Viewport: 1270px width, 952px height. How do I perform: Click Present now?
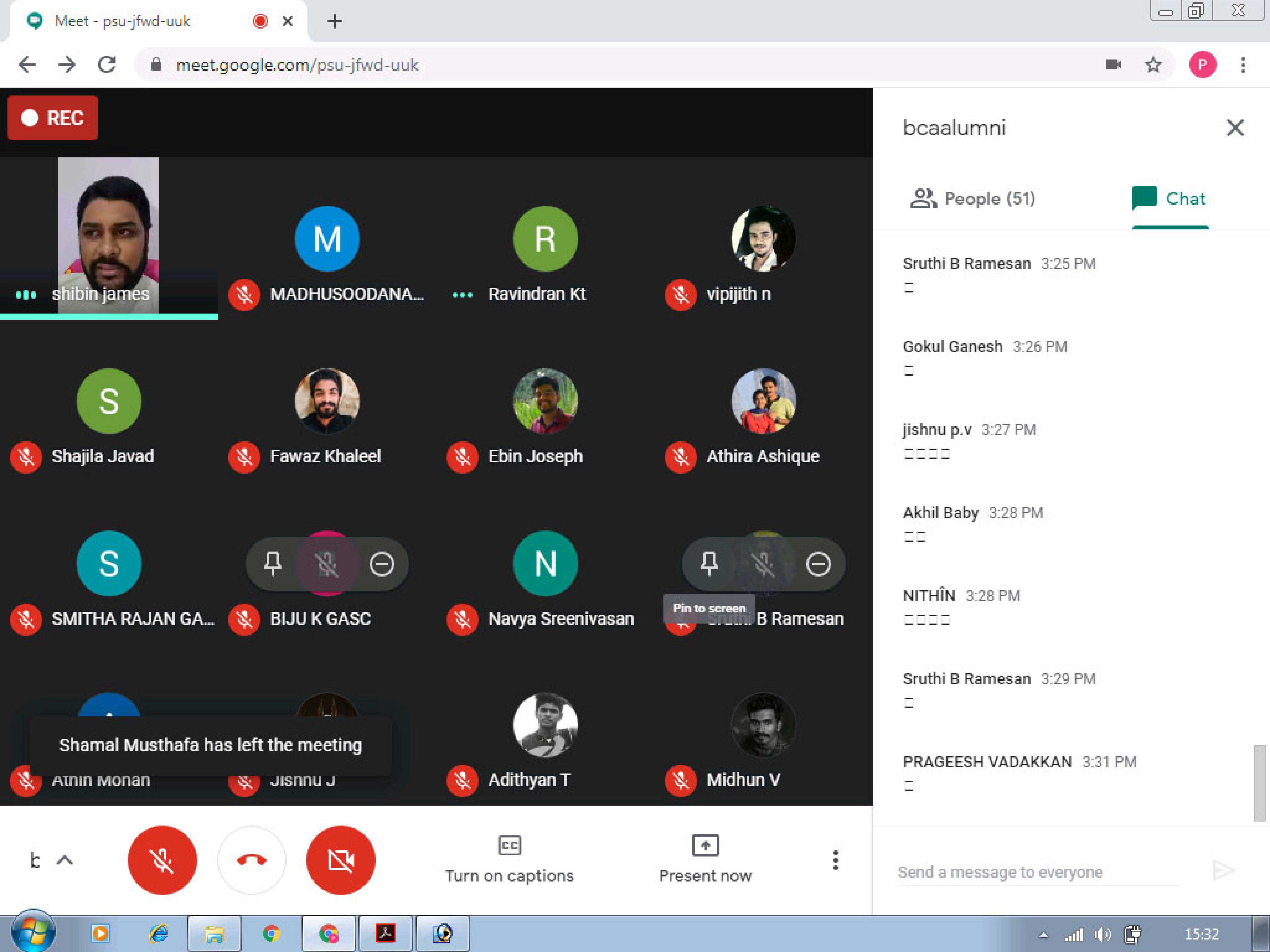tap(705, 859)
